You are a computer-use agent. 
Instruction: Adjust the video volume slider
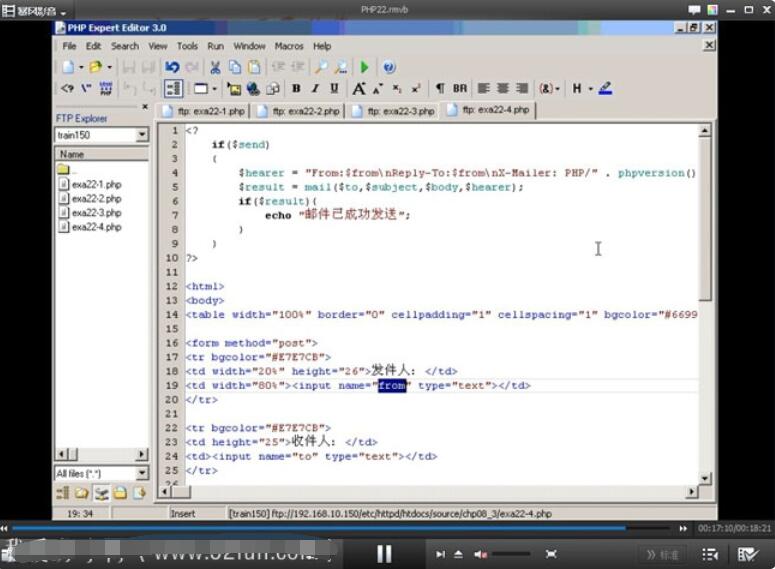tap(511, 554)
